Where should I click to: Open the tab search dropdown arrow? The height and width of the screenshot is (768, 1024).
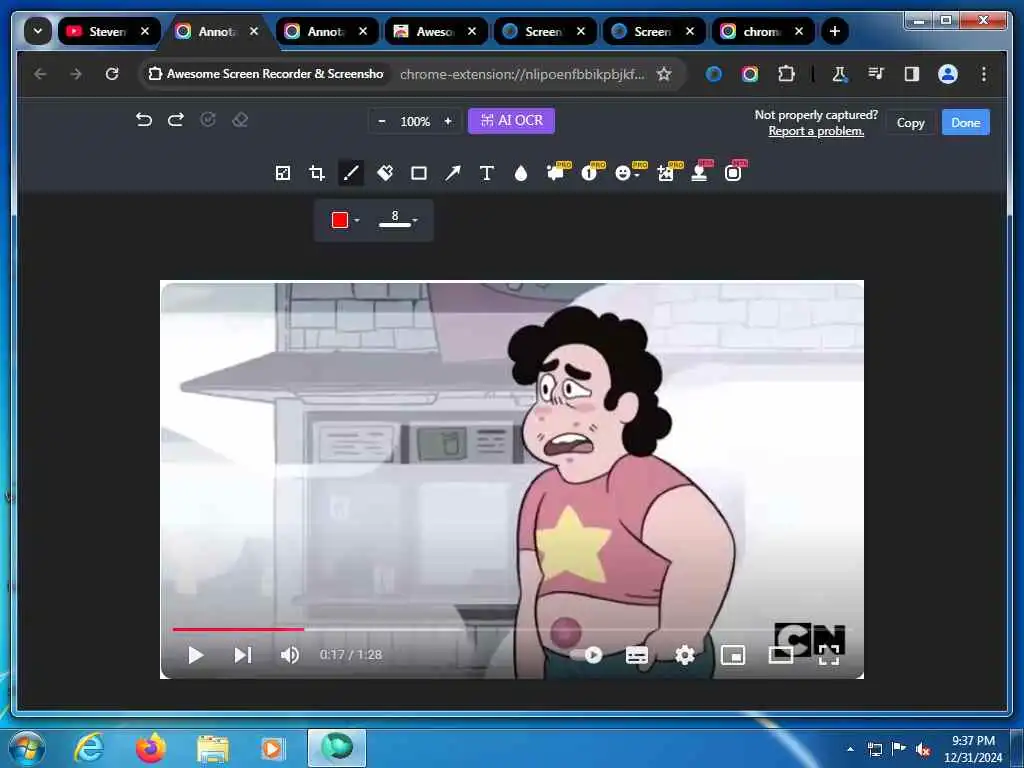(x=38, y=31)
